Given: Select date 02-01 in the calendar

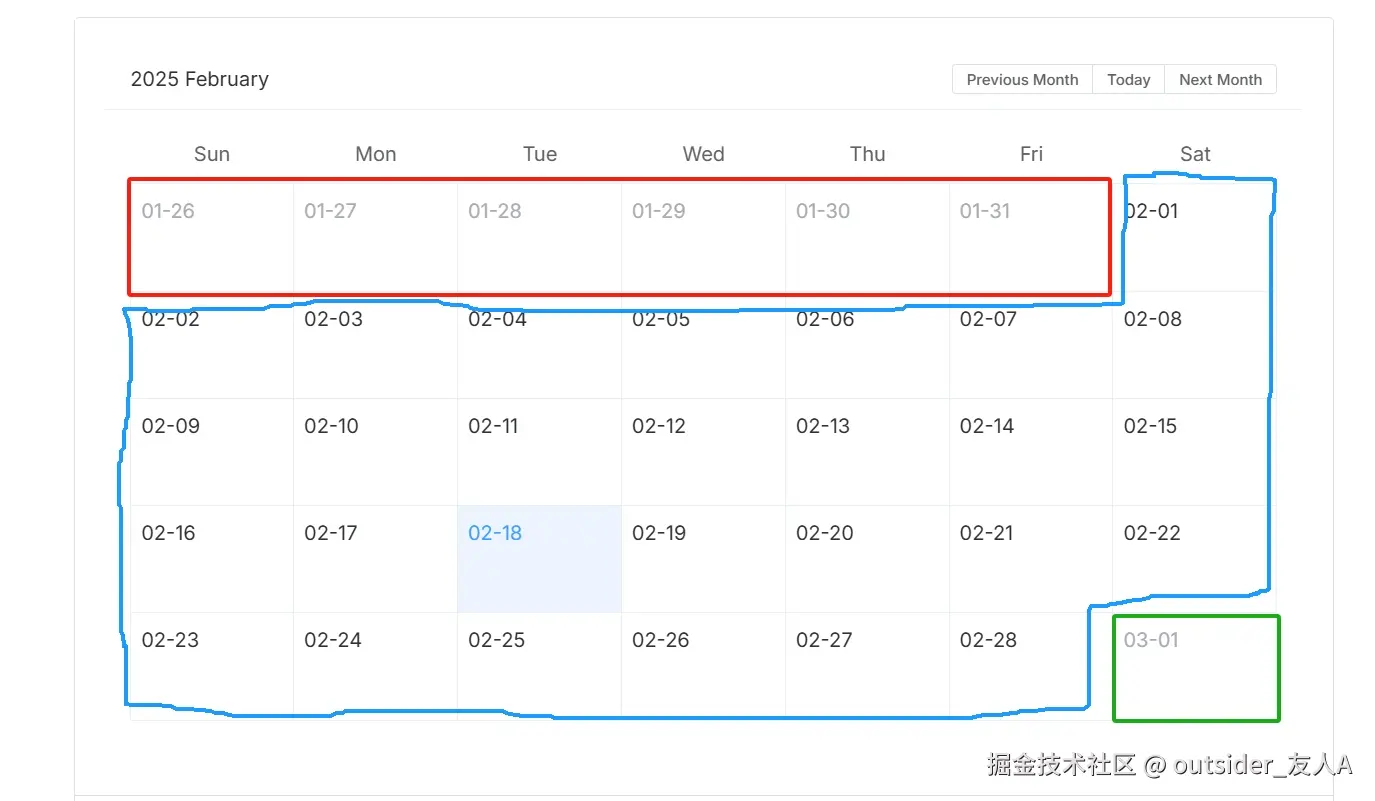Looking at the screenshot, I should [1194, 237].
